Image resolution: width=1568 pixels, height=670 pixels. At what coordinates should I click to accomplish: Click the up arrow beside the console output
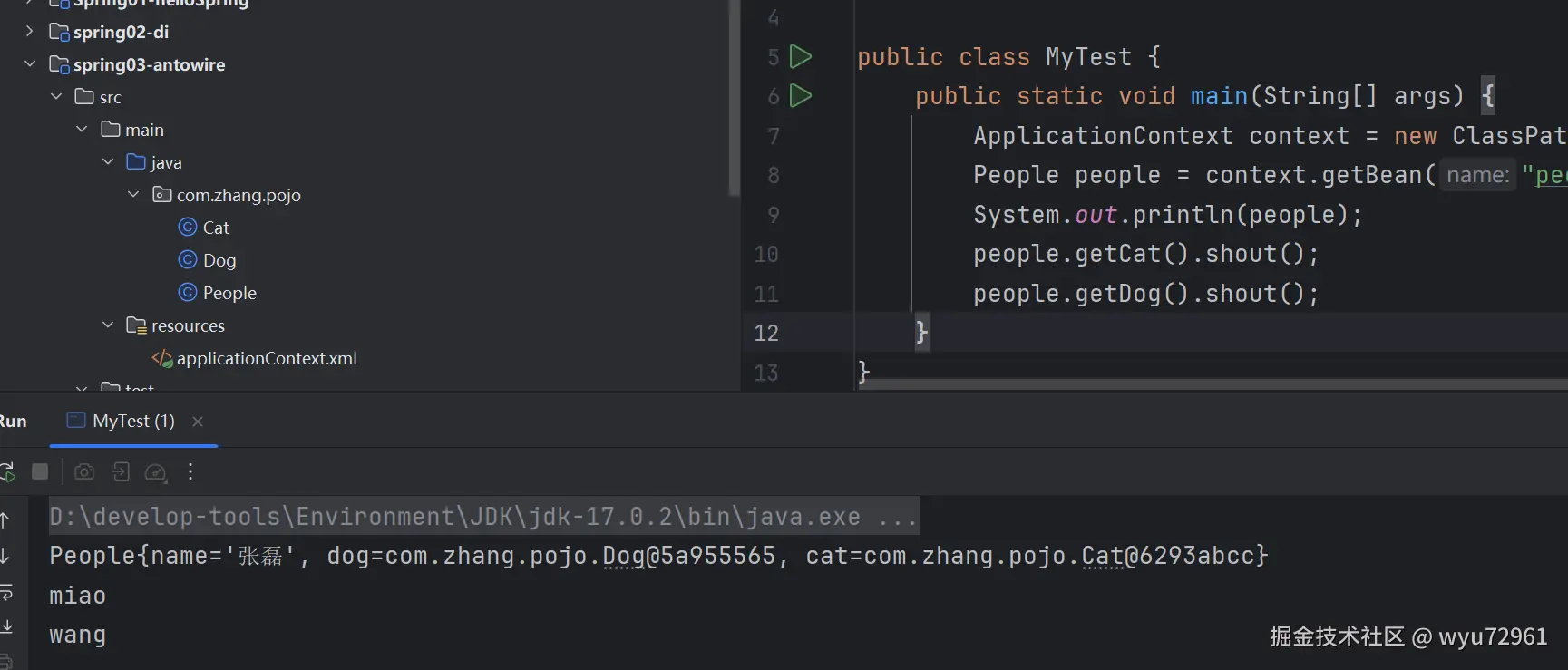[5, 519]
